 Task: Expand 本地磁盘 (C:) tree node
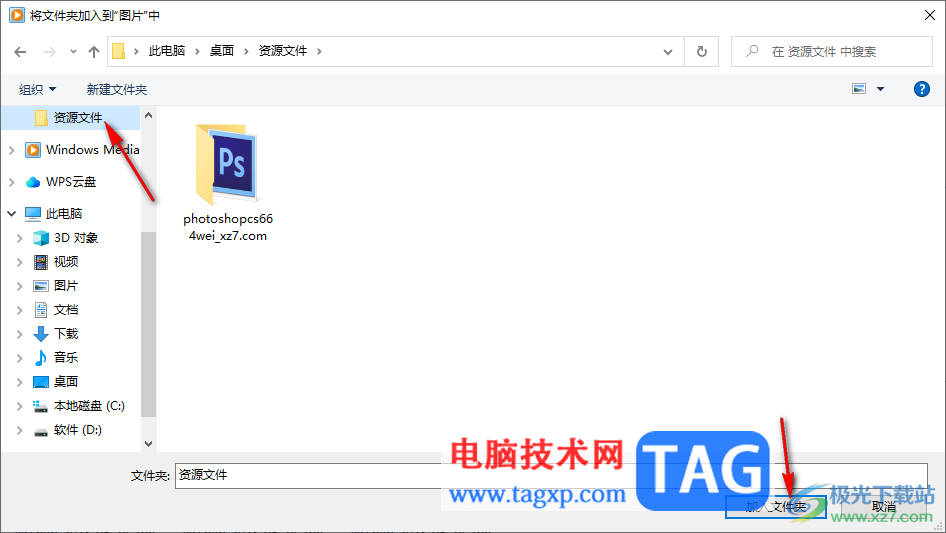19,406
